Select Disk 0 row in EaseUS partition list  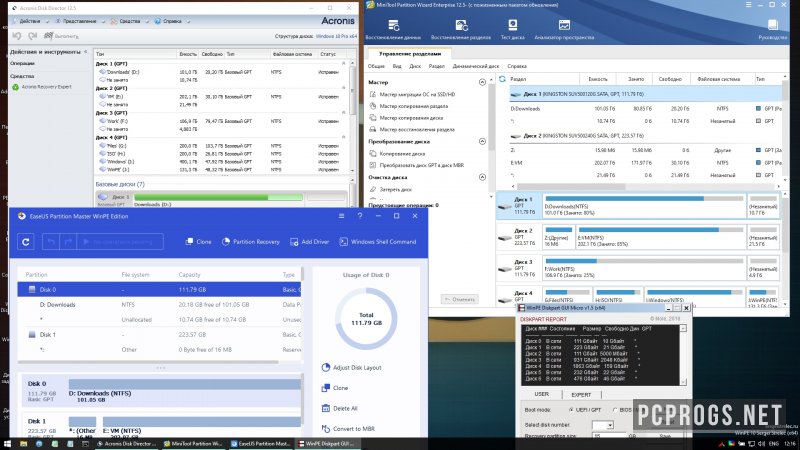coord(159,289)
